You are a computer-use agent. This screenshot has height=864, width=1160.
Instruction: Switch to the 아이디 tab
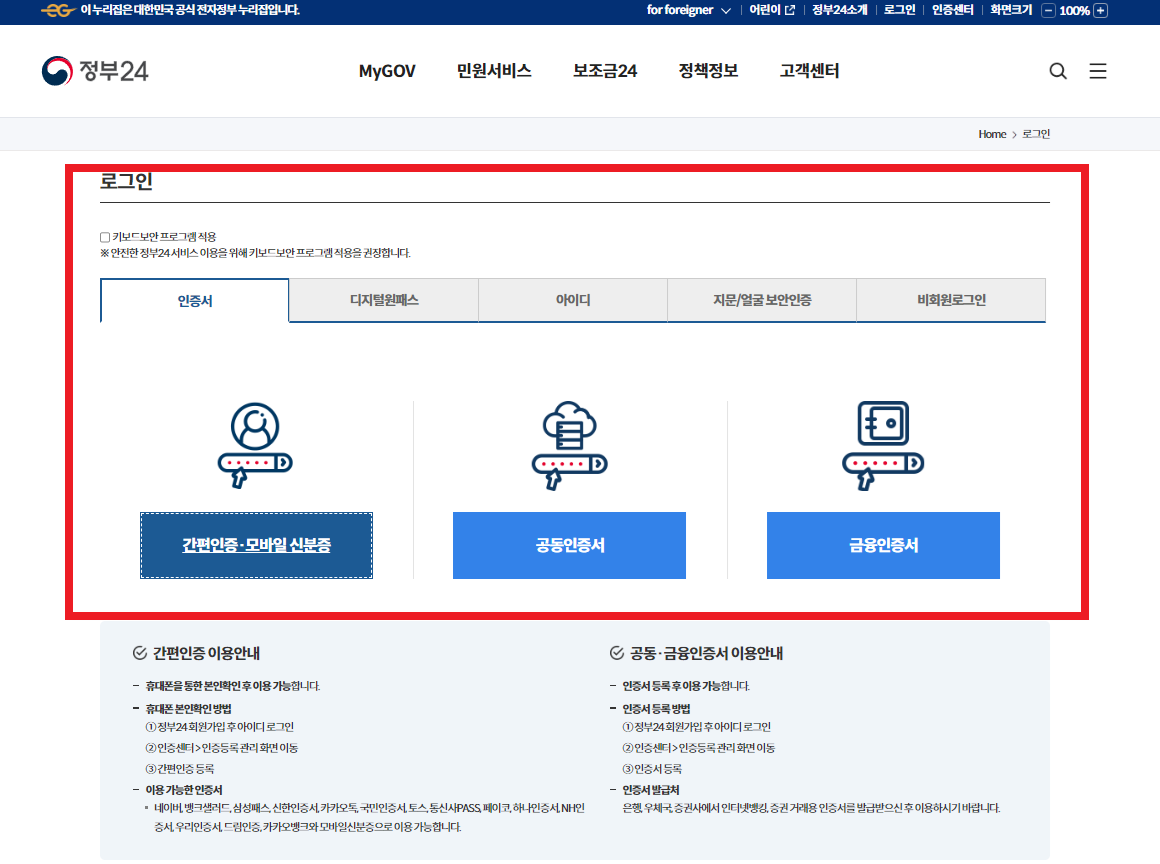tap(573, 300)
